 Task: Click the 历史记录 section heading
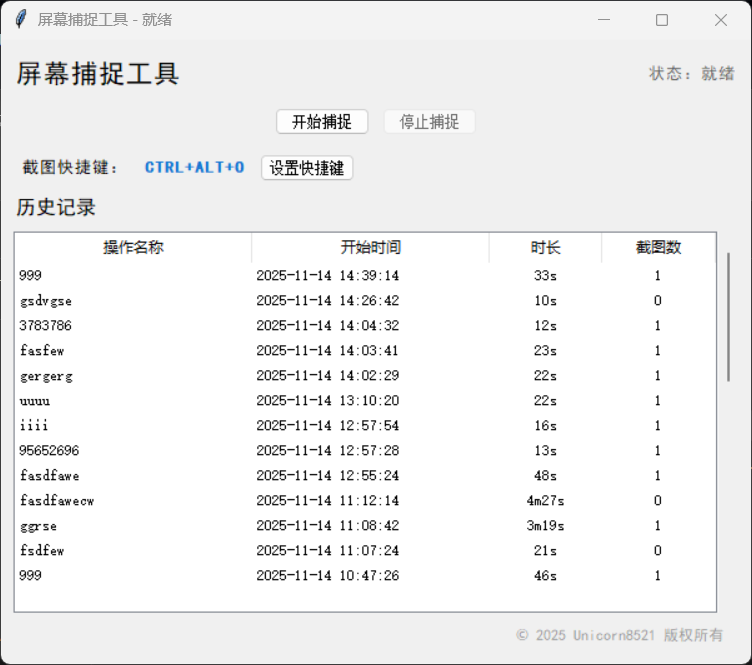[56, 207]
